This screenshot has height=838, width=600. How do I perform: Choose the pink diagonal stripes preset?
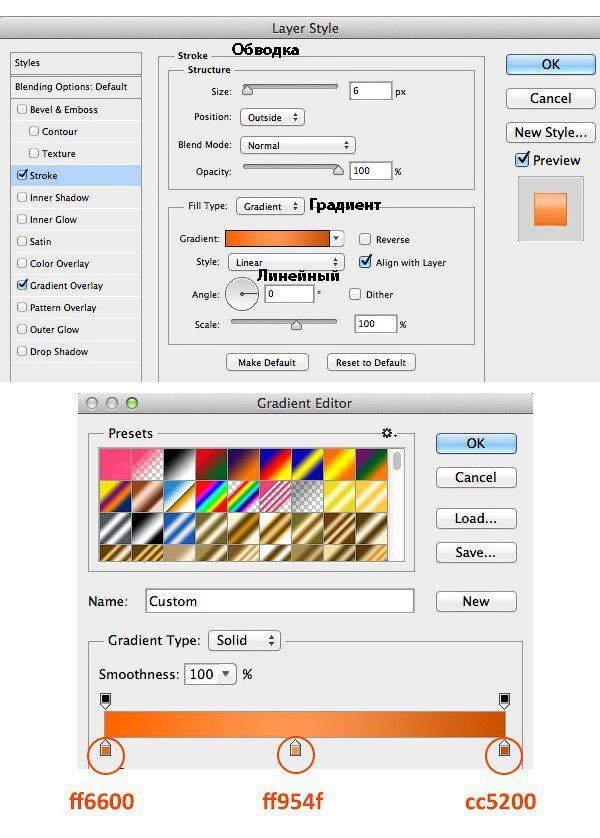pyautogui.click(x=275, y=496)
